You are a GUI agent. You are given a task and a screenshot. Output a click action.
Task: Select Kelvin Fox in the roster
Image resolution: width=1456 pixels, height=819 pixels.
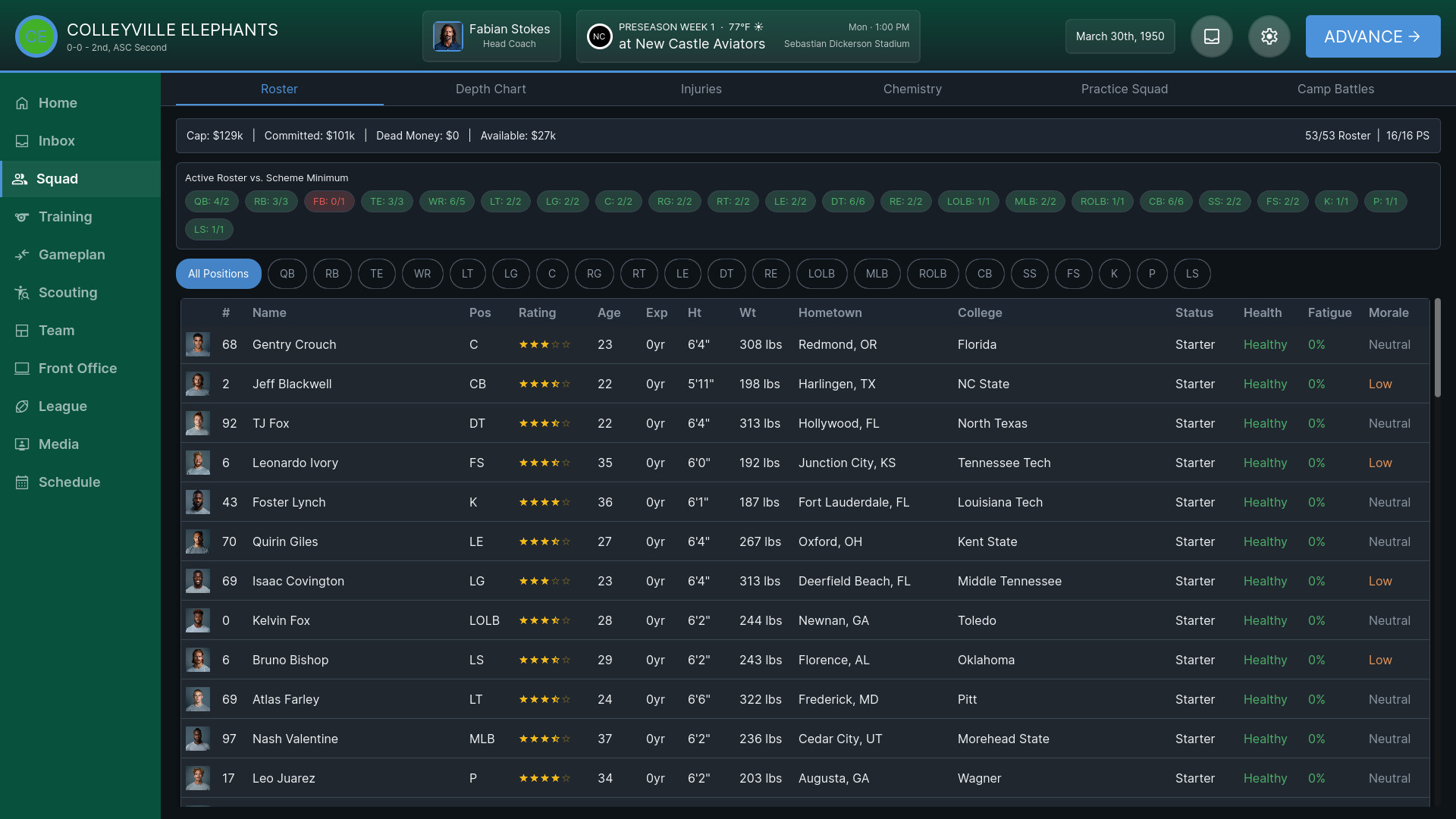coord(805,620)
